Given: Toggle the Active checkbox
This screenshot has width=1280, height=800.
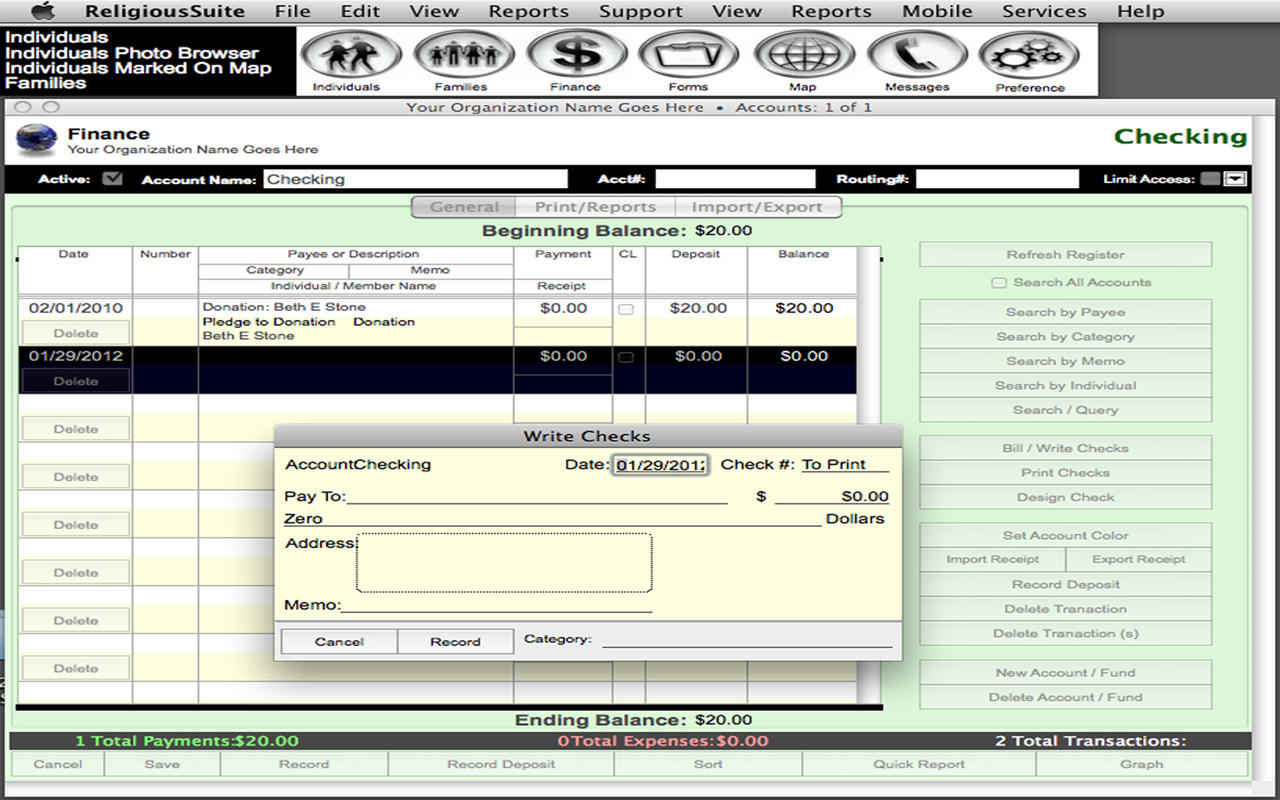Looking at the screenshot, I should click(112, 179).
